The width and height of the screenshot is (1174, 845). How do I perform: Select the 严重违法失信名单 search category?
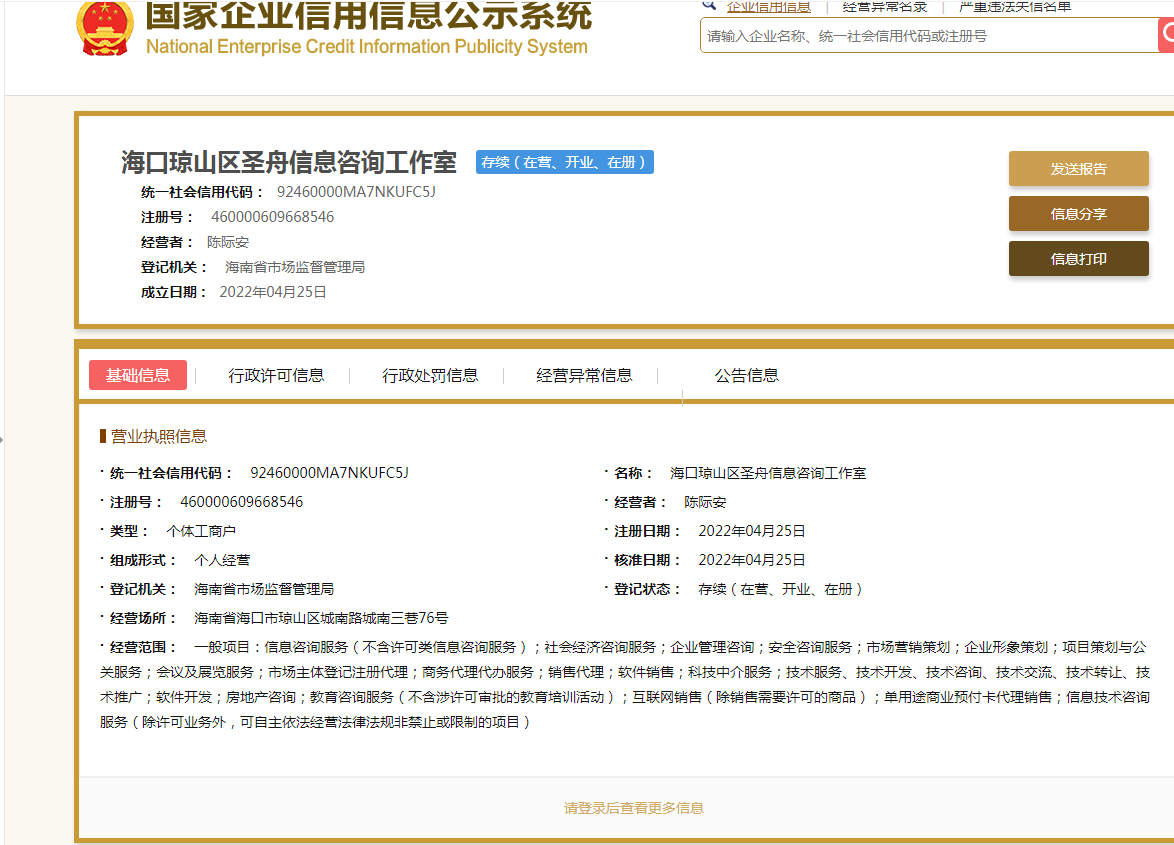tap(1015, 7)
